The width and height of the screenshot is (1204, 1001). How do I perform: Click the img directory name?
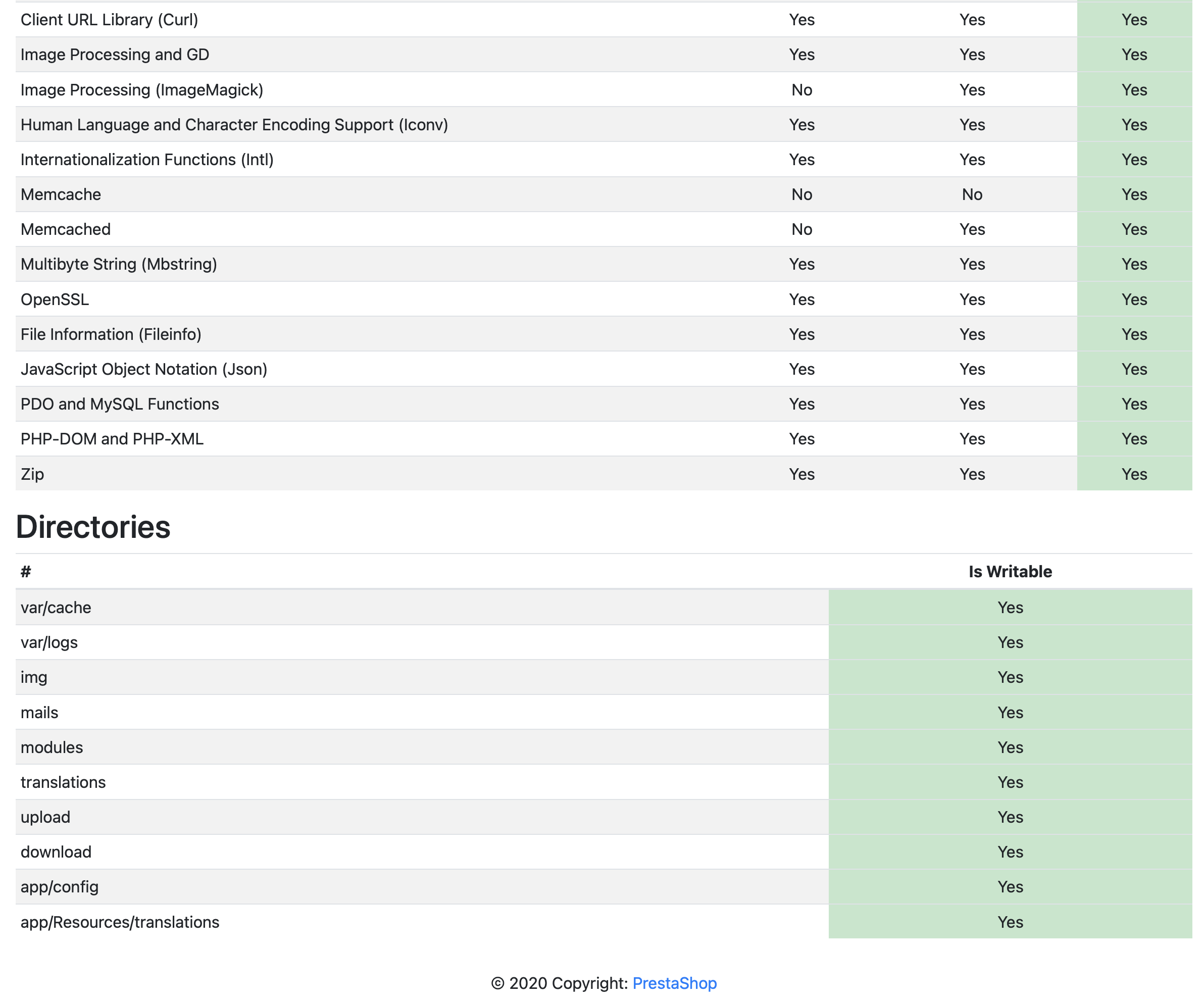(34, 677)
